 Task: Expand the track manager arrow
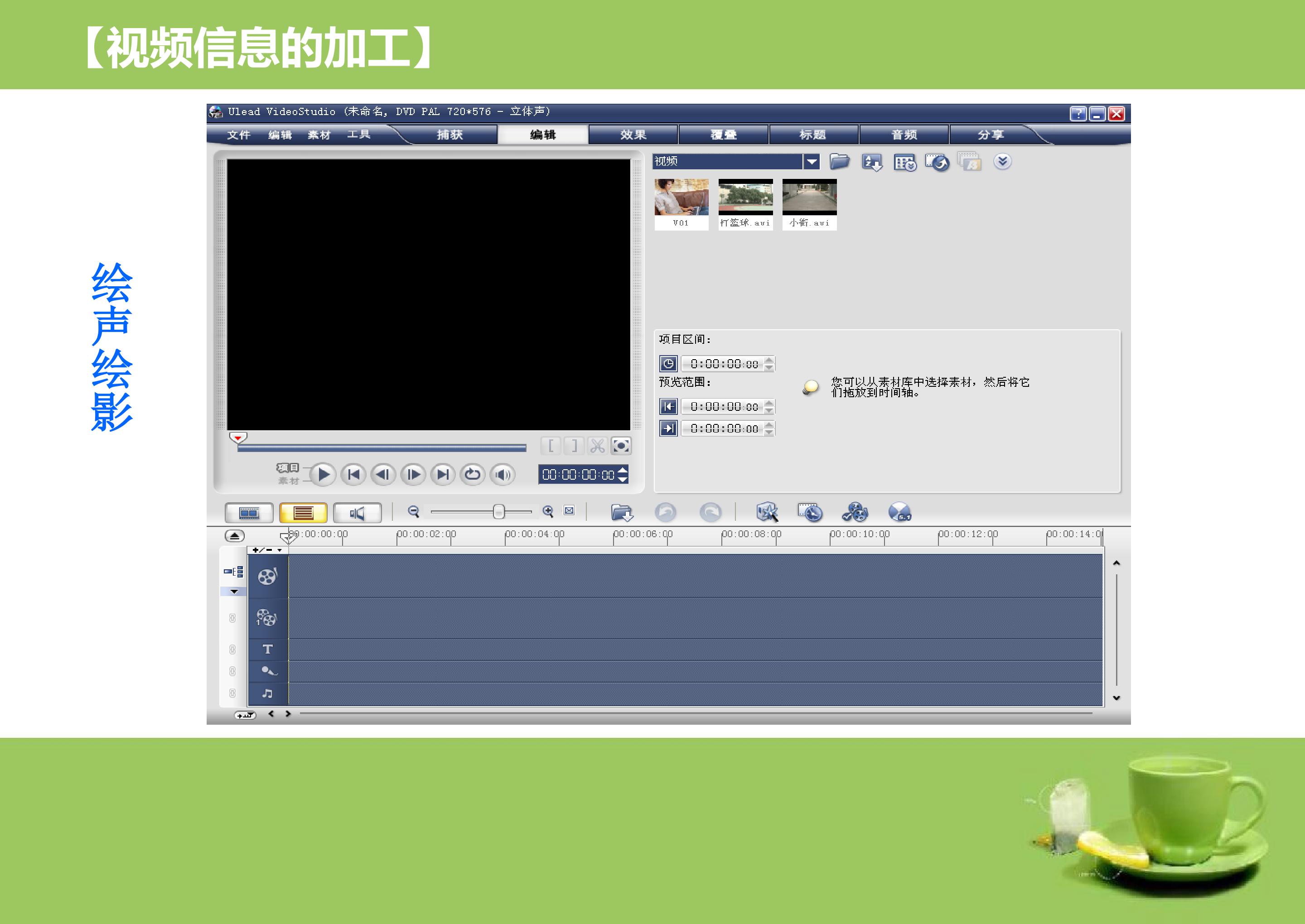(x=234, y=592)
